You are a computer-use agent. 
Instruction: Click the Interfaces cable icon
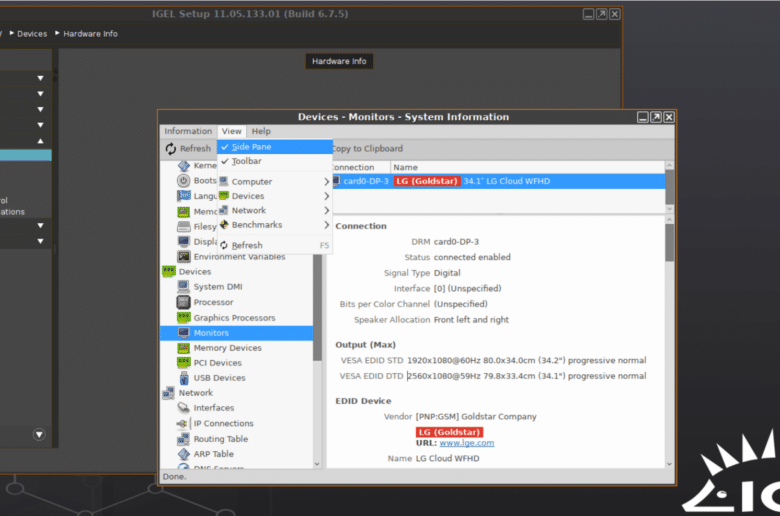coord(184,408)
